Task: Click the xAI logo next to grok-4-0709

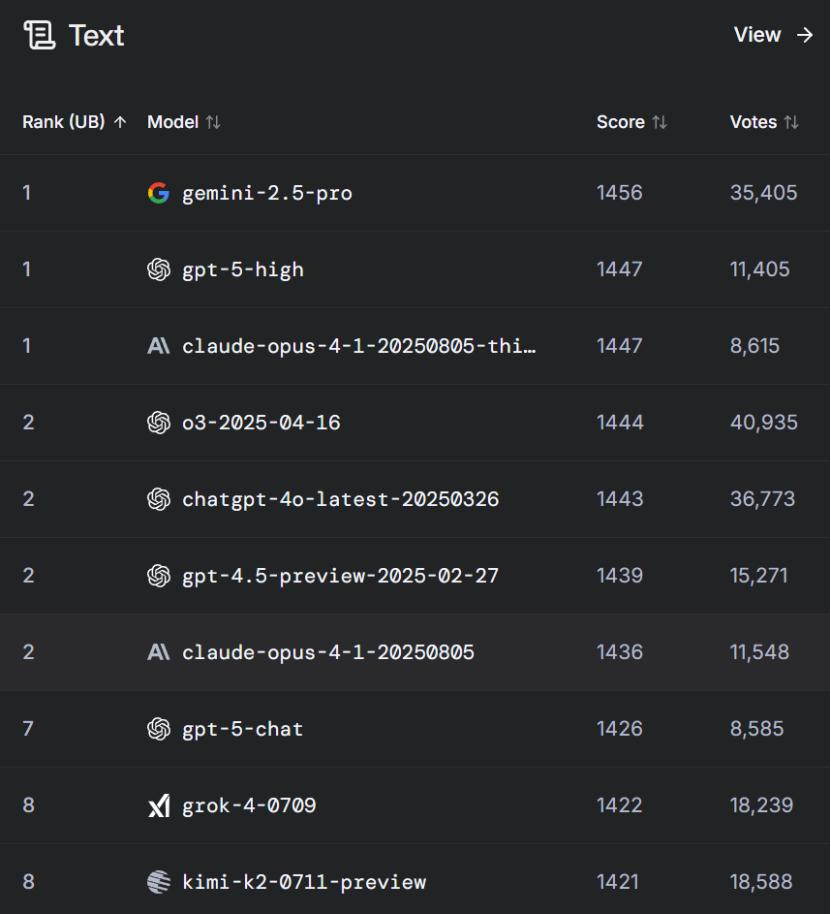Action: tap(158, 805)
